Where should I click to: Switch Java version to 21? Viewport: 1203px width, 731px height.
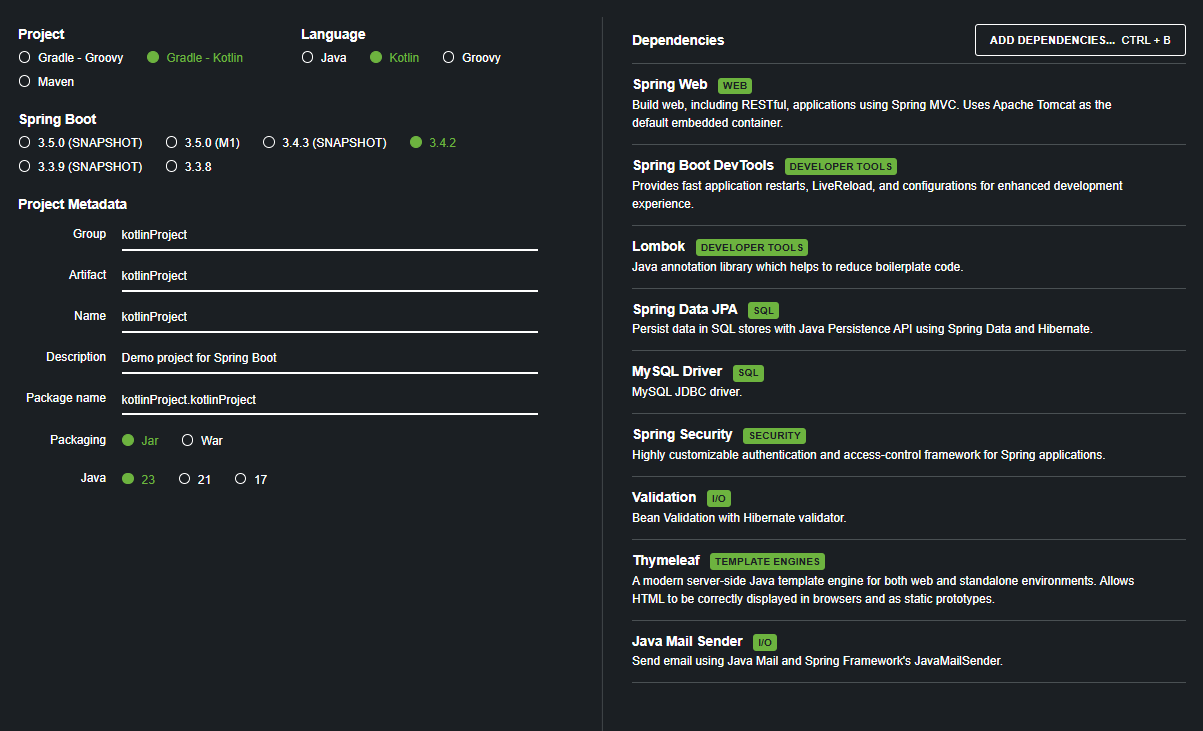pos(195,480)
